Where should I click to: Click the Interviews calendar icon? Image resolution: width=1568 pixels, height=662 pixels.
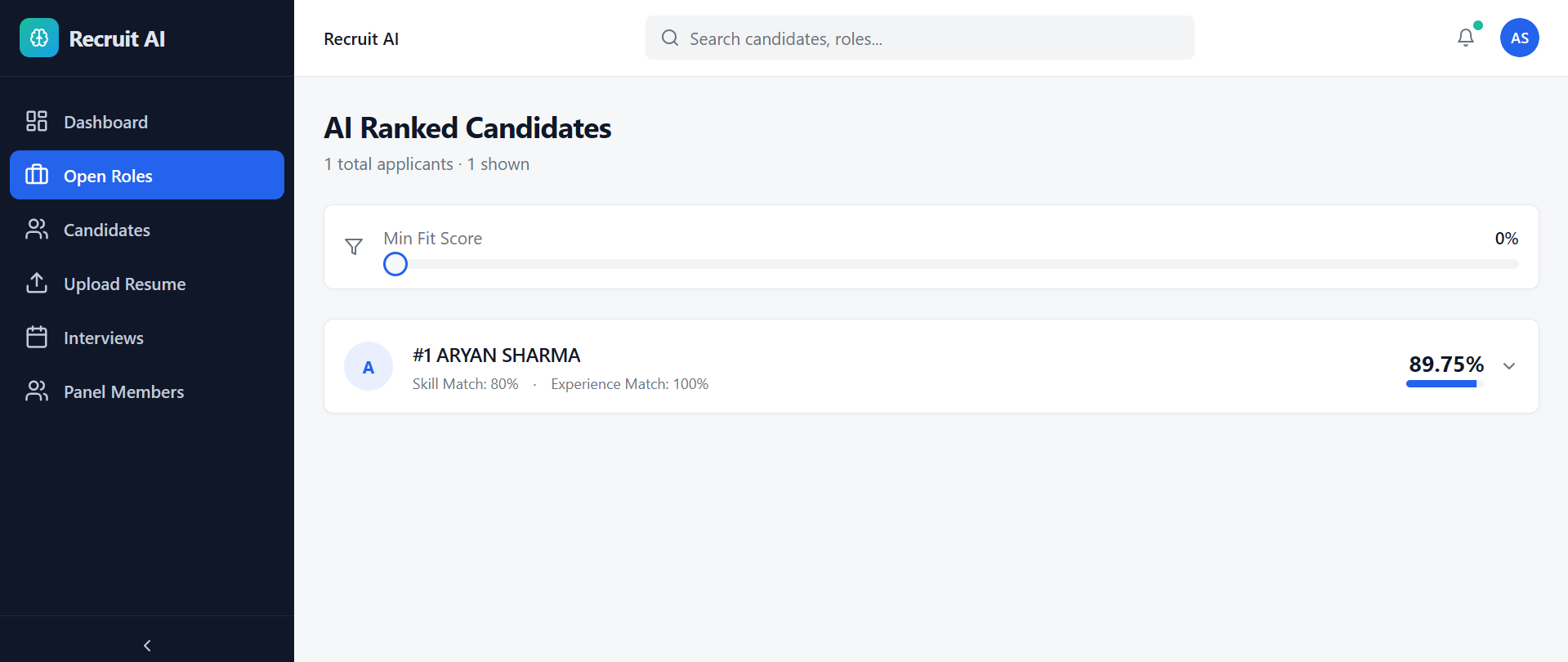pos(37,338)
